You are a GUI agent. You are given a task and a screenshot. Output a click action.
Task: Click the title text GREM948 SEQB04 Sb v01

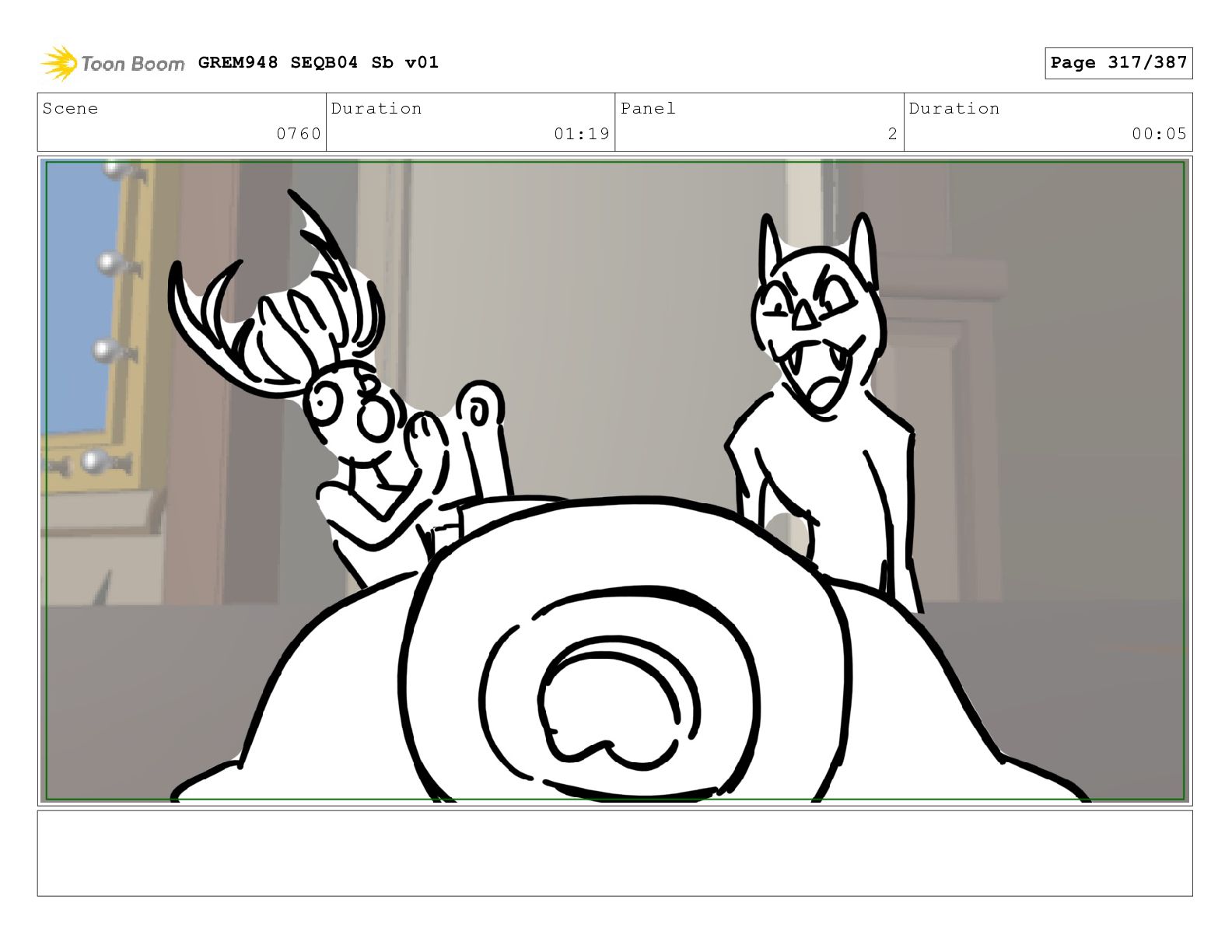click(318, 62)
